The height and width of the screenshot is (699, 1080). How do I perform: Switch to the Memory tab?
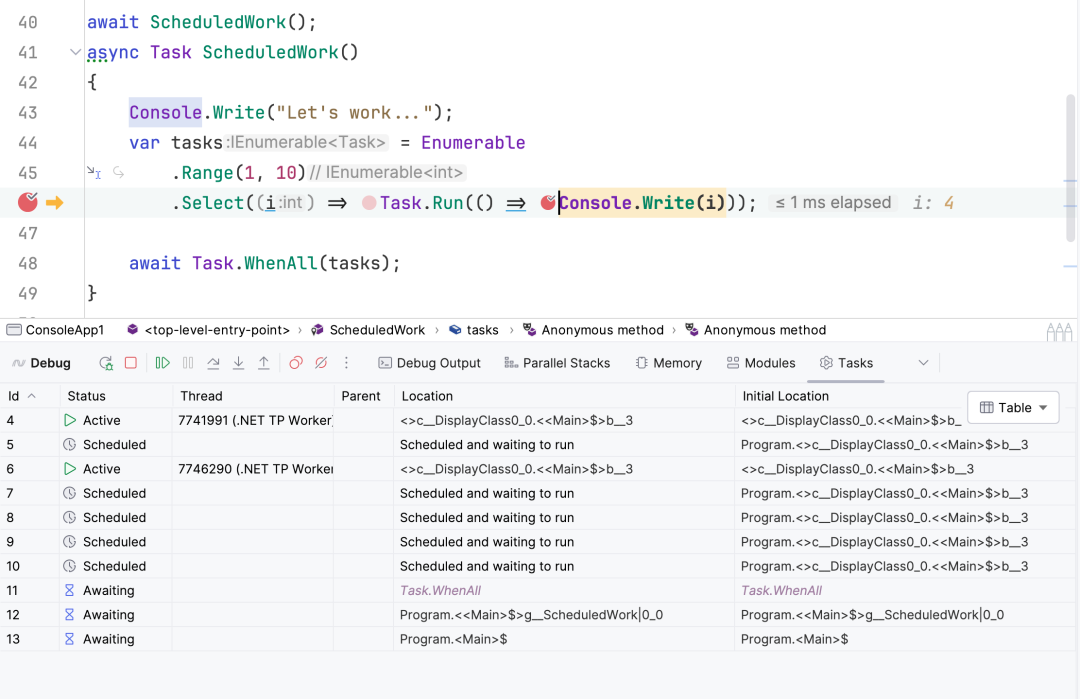pyautogui.click(x=669, y=363)
